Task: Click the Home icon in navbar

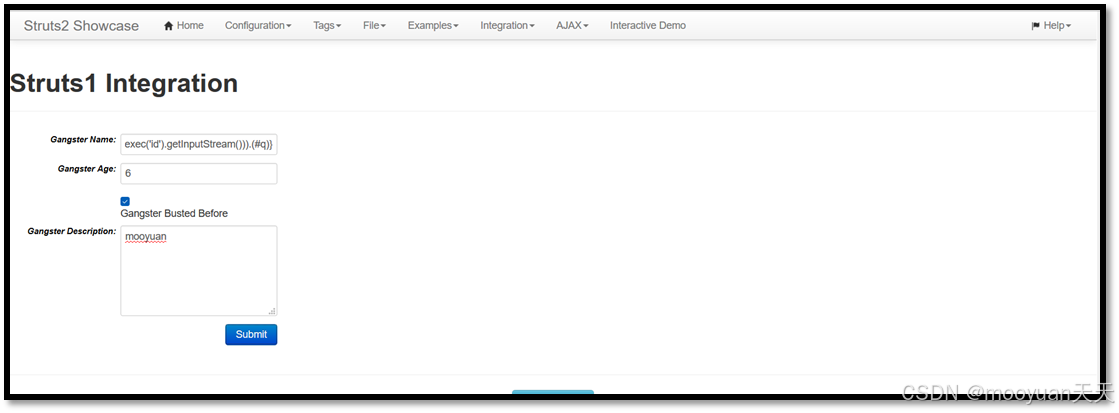Action: coord(168,26)
